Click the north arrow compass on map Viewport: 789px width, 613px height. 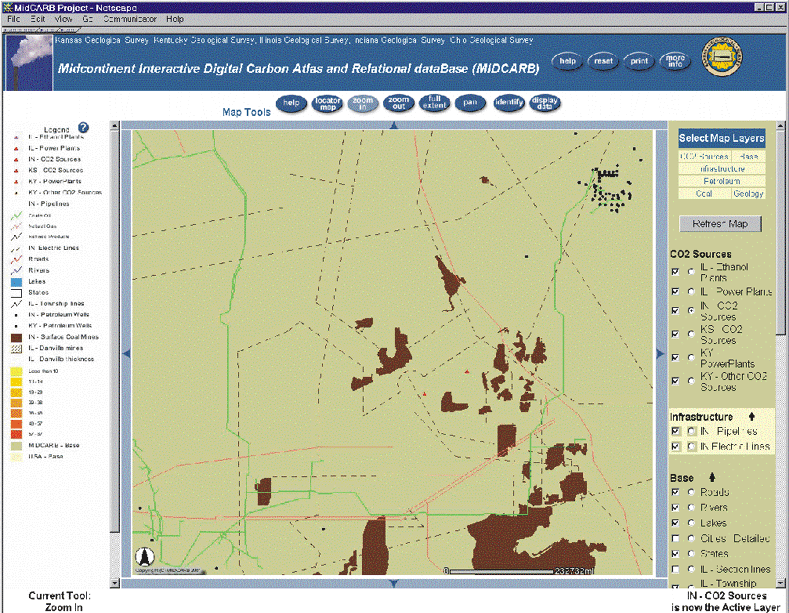coord(145,556)
